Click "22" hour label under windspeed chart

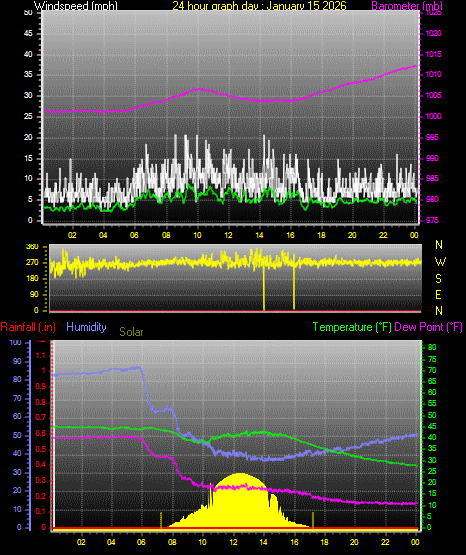click(x=383, y=235)
